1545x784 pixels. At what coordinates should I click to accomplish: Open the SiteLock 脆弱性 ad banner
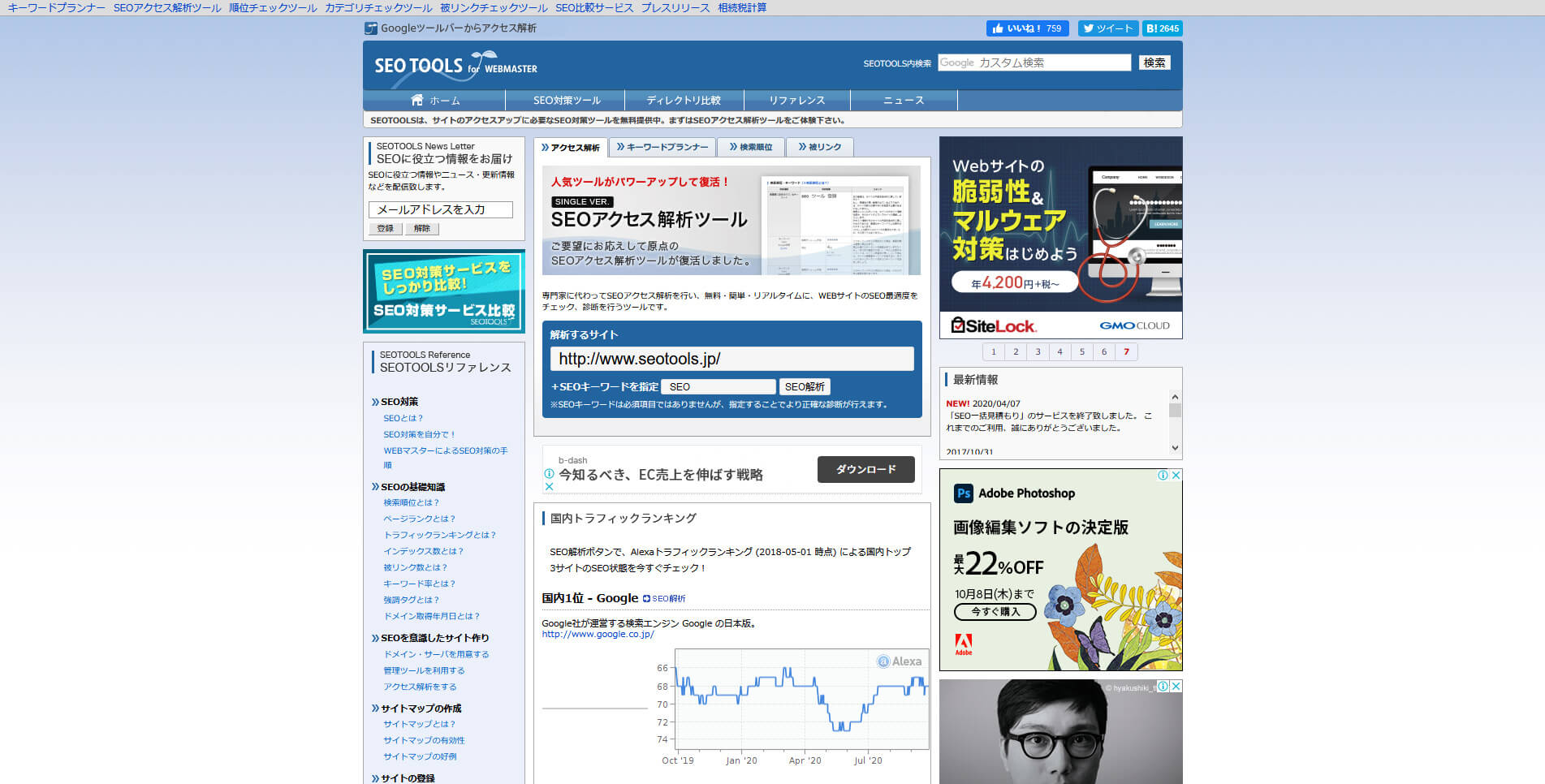point(1061,237)
